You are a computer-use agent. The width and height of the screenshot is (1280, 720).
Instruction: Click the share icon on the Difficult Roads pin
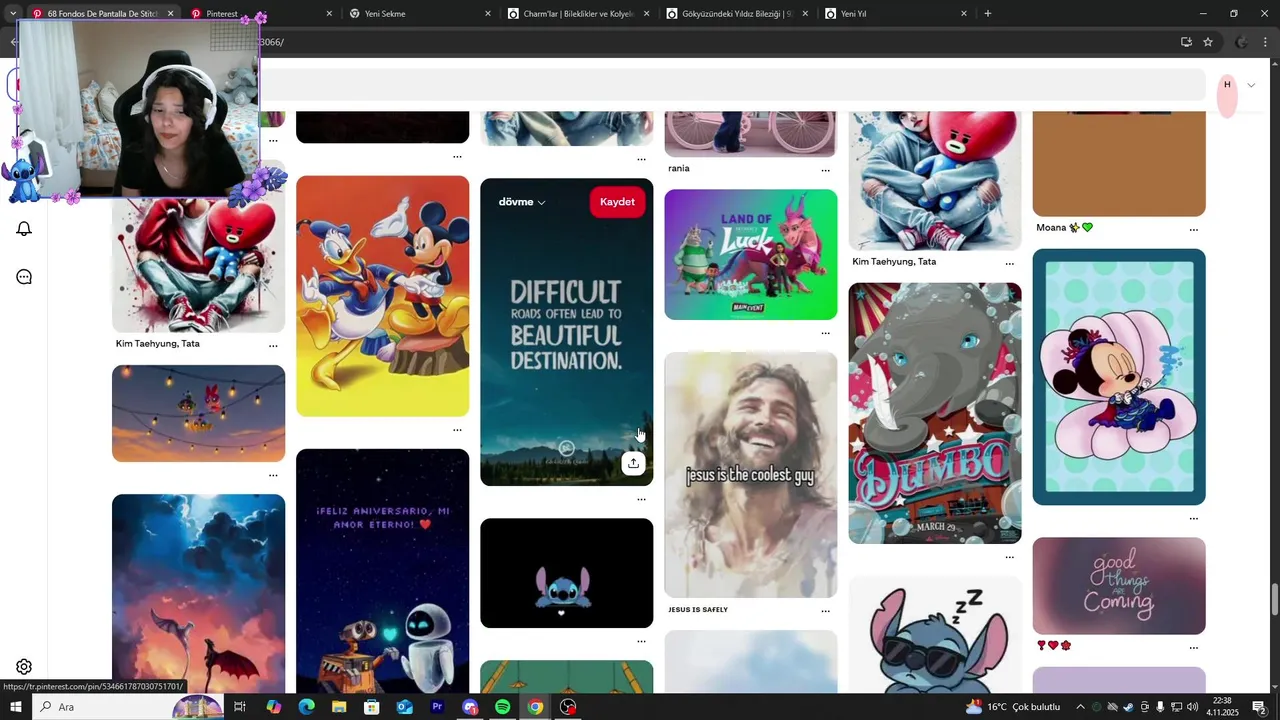click(633, 463)
